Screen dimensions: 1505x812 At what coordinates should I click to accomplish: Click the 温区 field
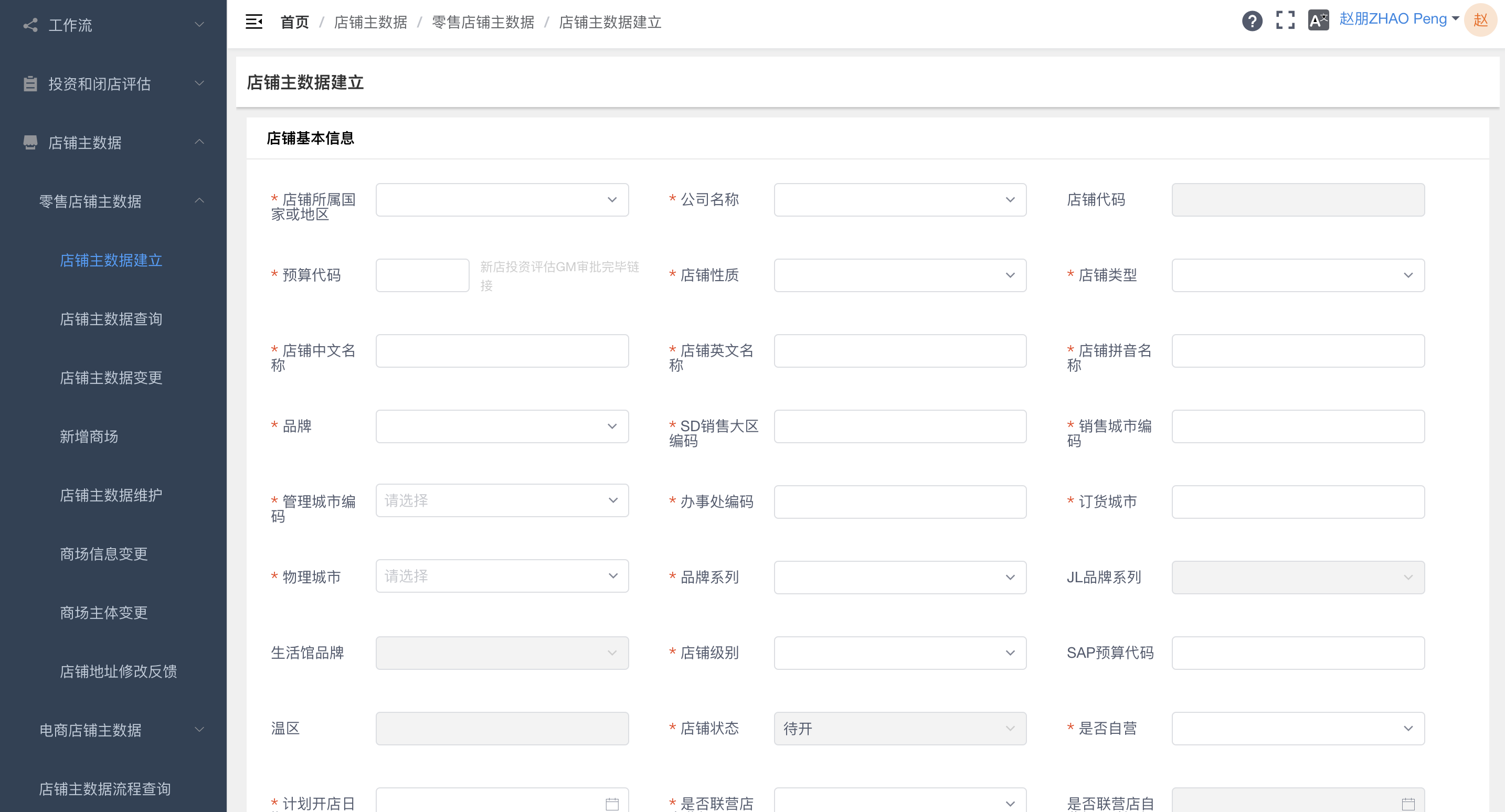point(502,729)
